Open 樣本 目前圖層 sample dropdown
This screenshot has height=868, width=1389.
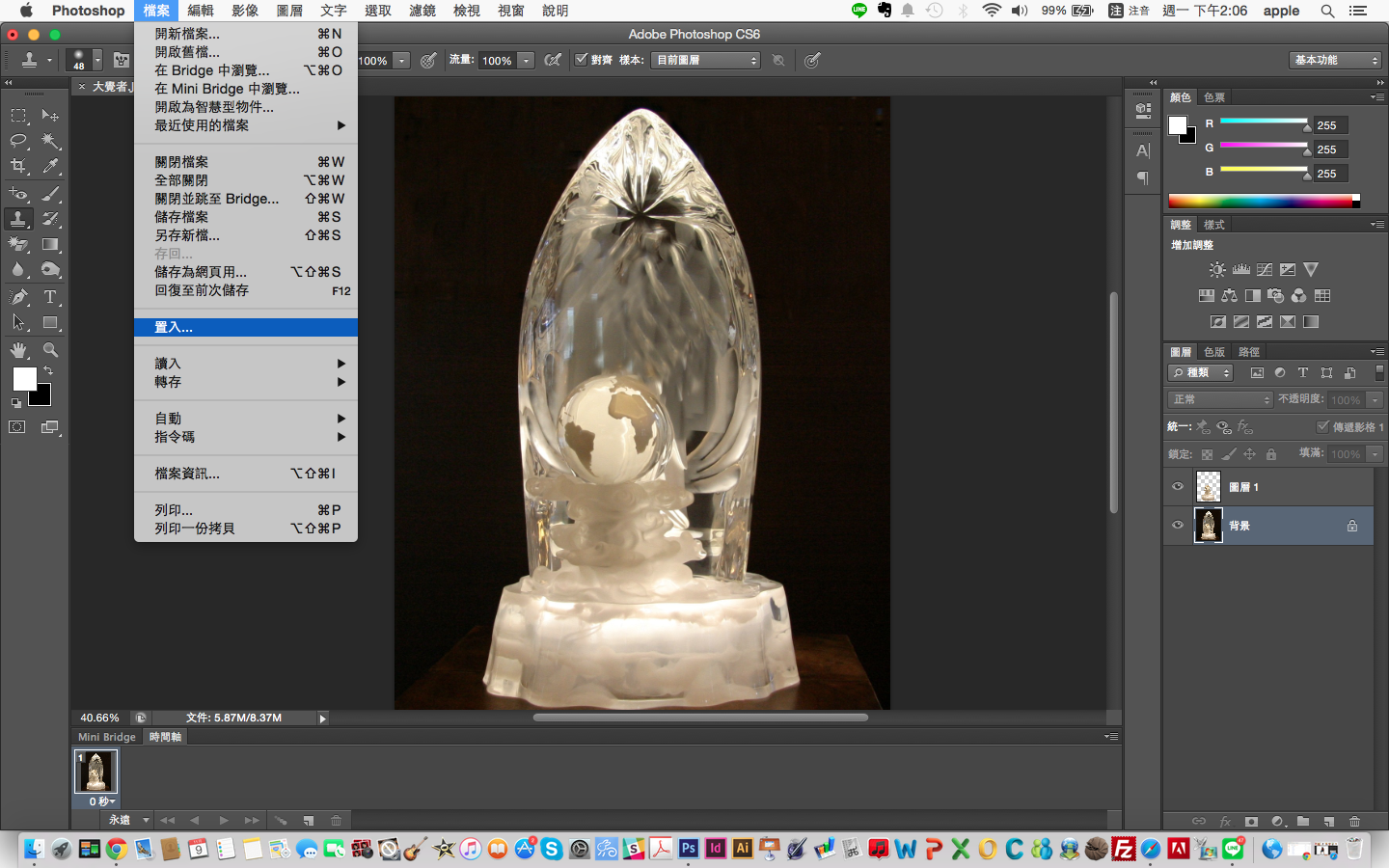(707, 60)
